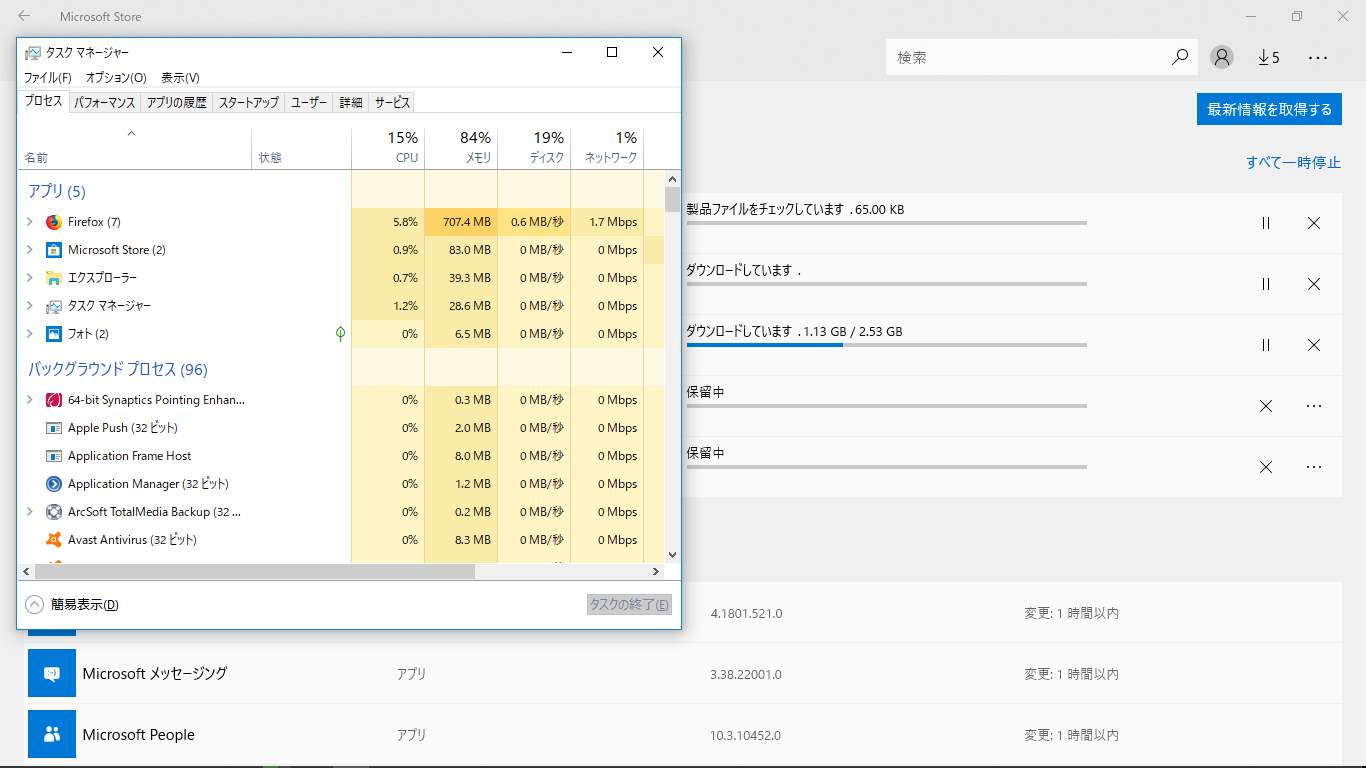
Task: Click the エクスプローラー process icon
Action: tap(54, 278)
